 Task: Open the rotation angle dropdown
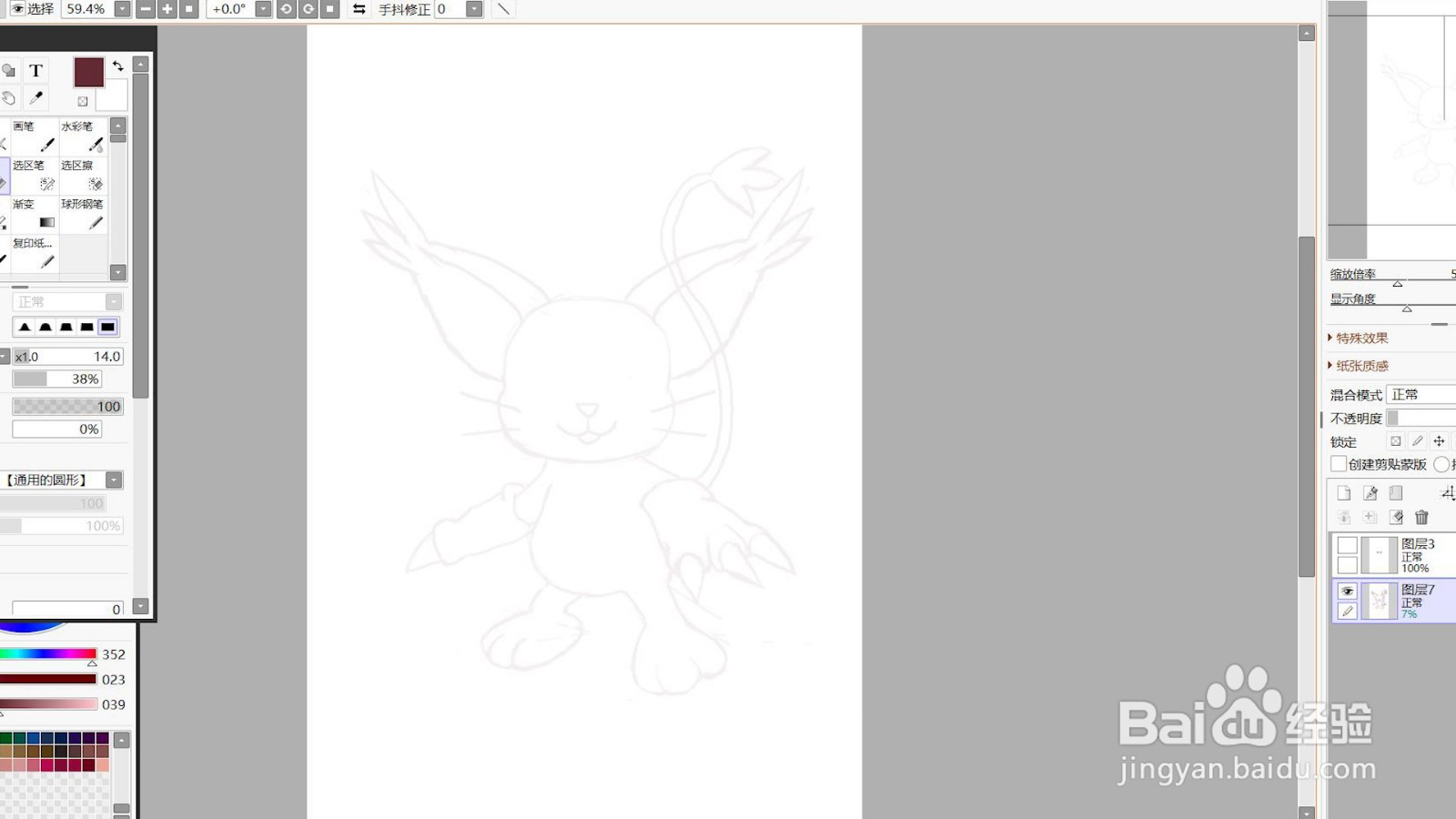click(263, 9)
